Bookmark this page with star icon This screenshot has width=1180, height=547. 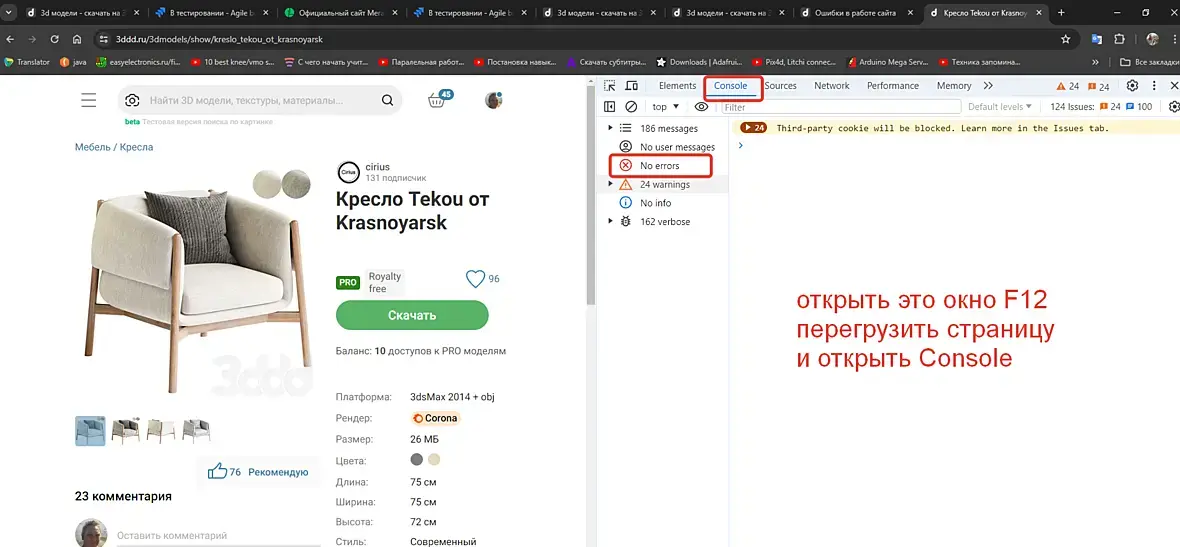[1066, 39]
